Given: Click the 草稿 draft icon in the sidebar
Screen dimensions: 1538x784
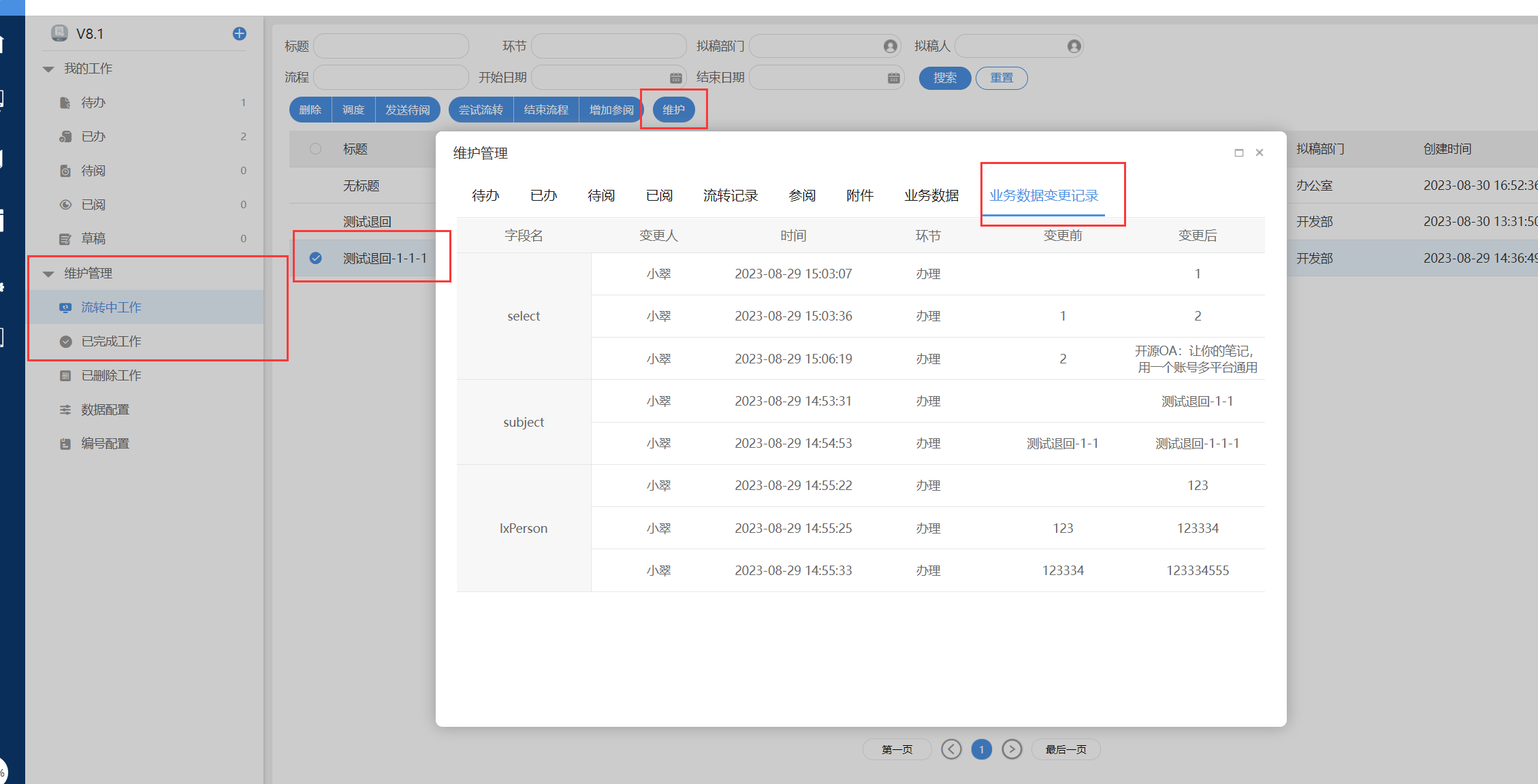Looking at the screenshot, I should (x=65, y=239).
